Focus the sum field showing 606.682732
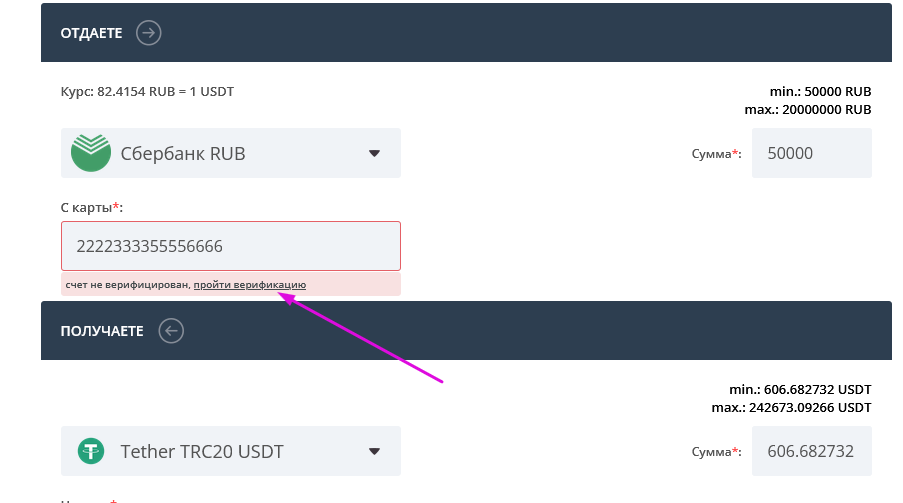 [x=811, y=451]
